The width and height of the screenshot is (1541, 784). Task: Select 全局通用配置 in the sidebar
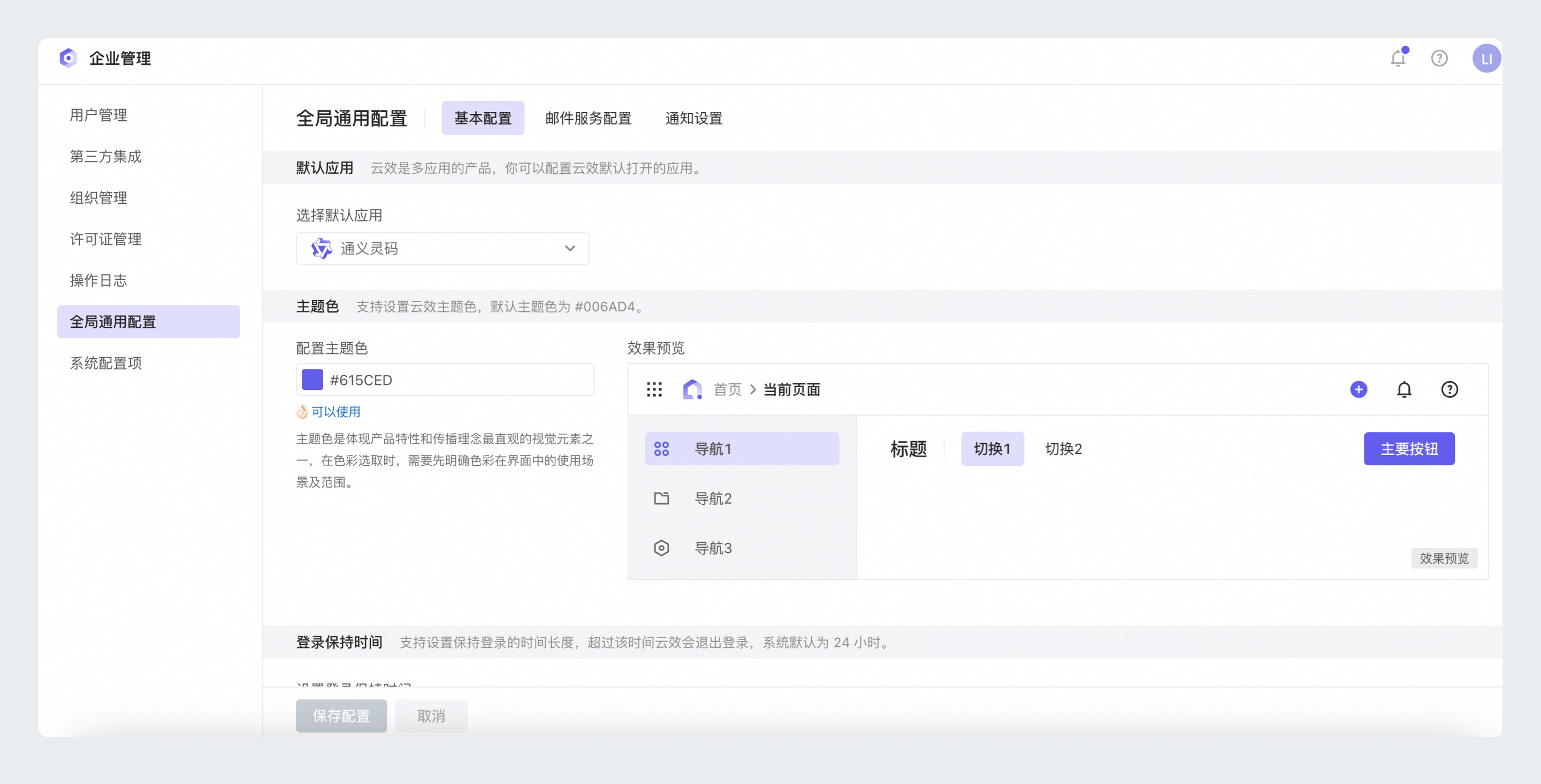click(148, 322)
